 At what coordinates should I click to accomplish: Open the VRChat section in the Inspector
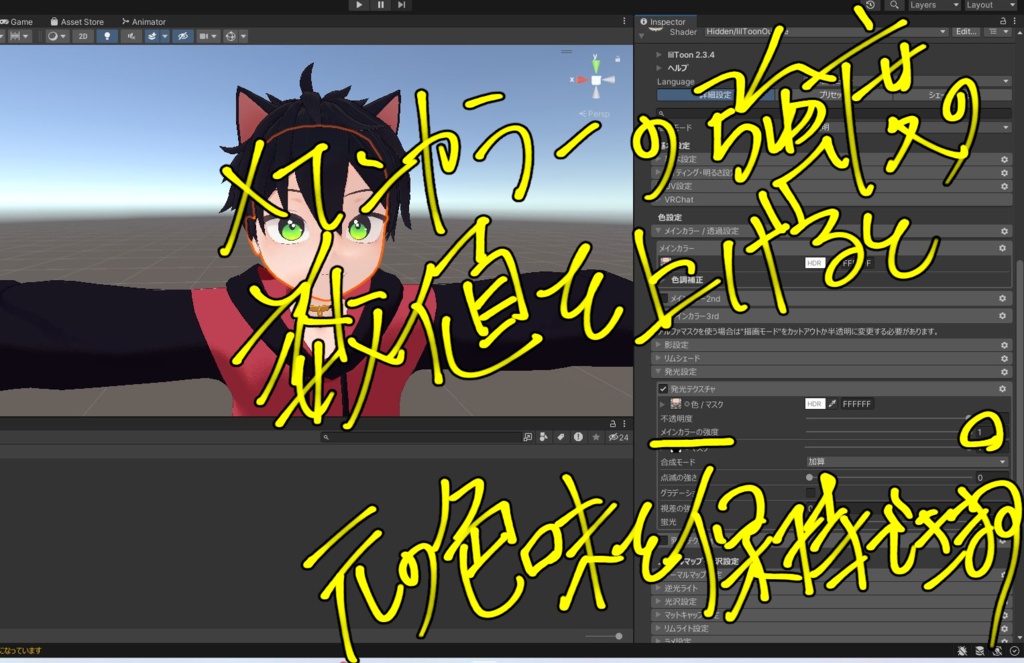coord(833,200)
